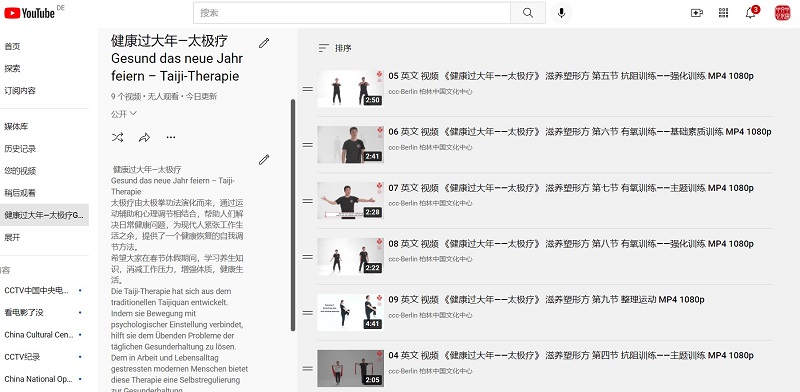The image size is (800, 392).
Task: Open the account avatar menu
Action: tap(782, 13)
